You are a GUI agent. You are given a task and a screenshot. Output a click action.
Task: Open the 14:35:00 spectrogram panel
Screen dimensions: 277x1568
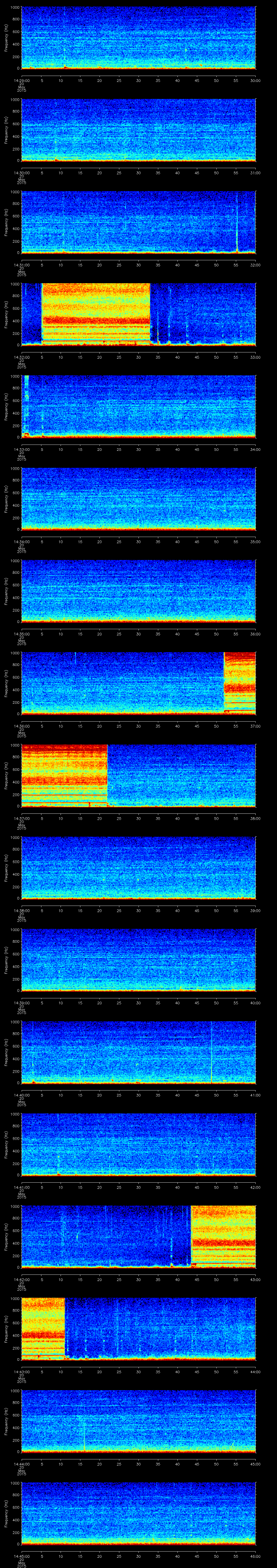pyautogui.click(x=139, y=591)
